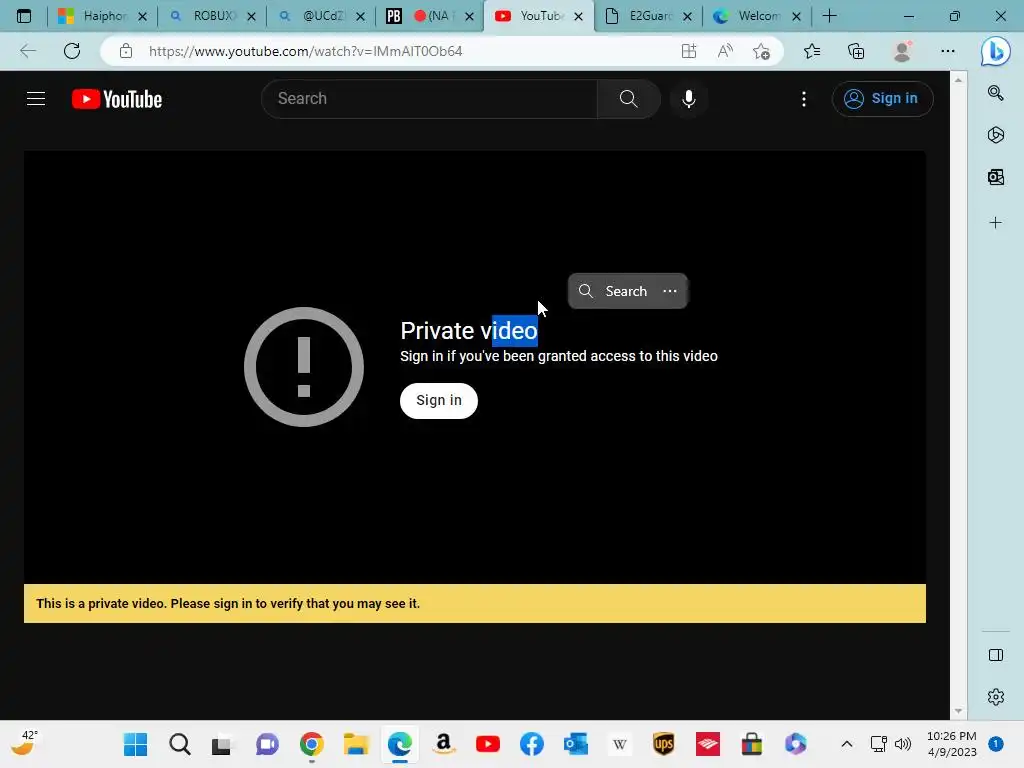This screenshot has width=1024, height=768.
Task: Open sidebar settings gear
Action: 995,697
